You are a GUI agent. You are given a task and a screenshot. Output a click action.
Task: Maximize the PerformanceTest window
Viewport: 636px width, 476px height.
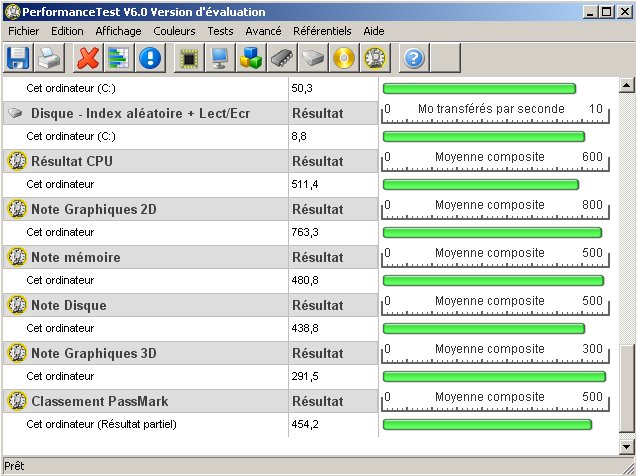606,12
